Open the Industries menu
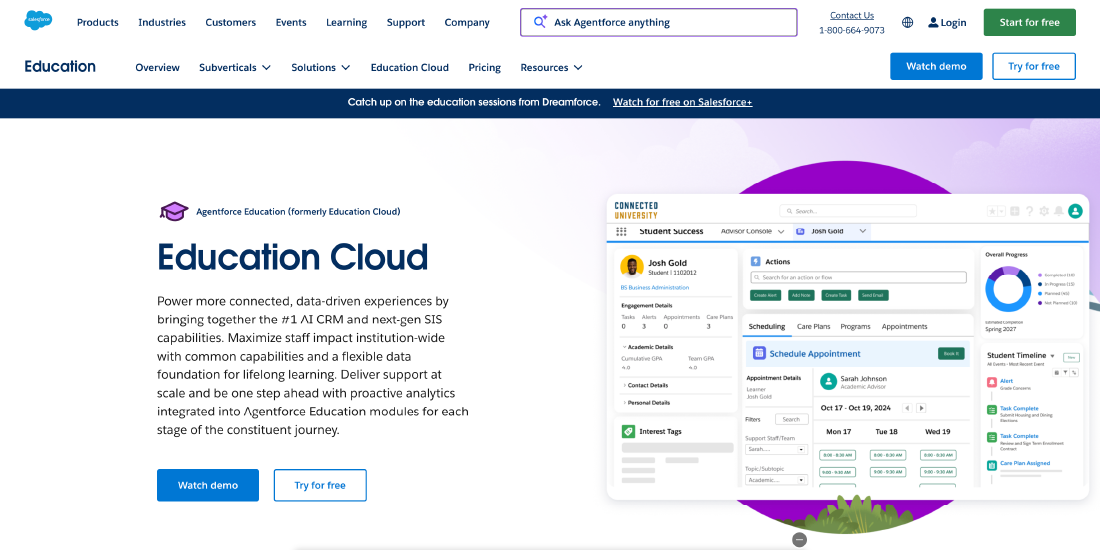 pyautogui.click(x=162, y=22)
